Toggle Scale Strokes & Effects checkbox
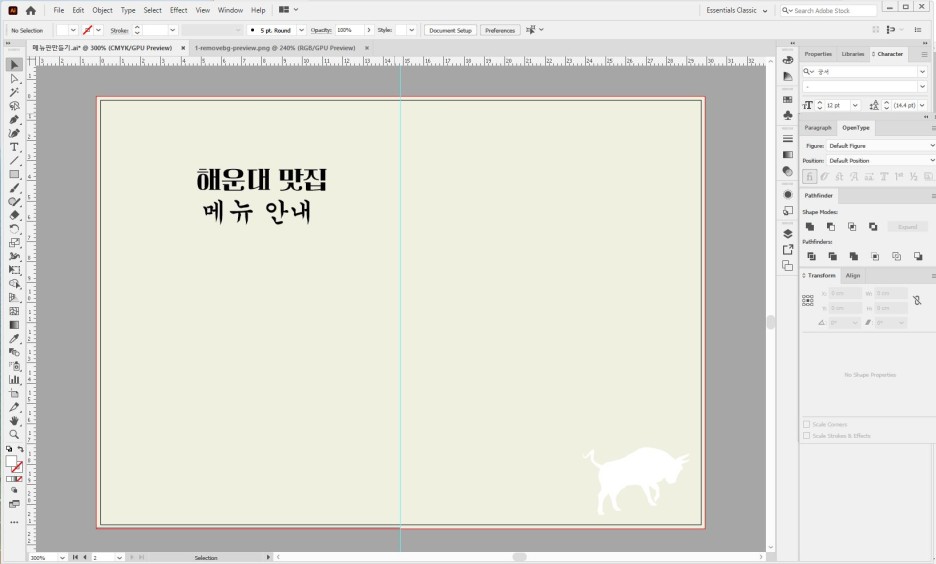Viewport: 936px width, 564px height. point(806,436)
